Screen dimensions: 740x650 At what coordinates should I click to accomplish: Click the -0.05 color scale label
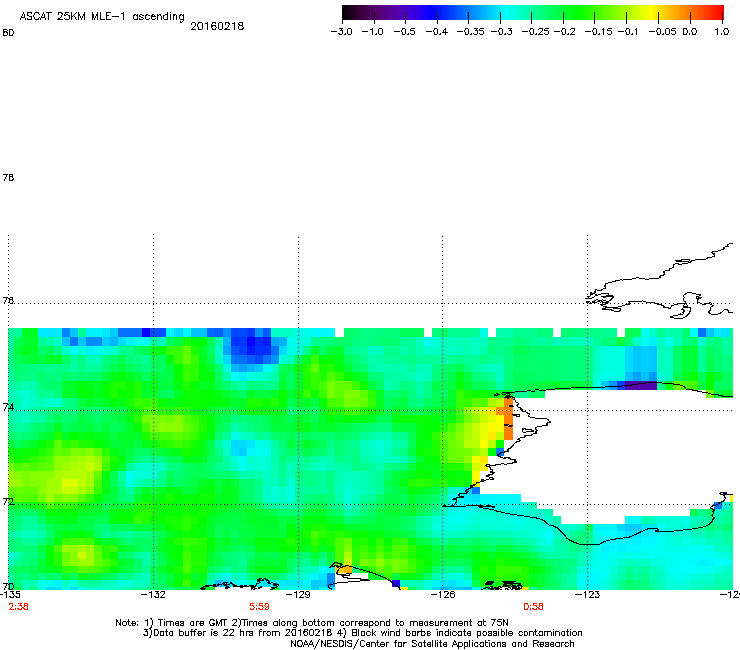(662, 32)
